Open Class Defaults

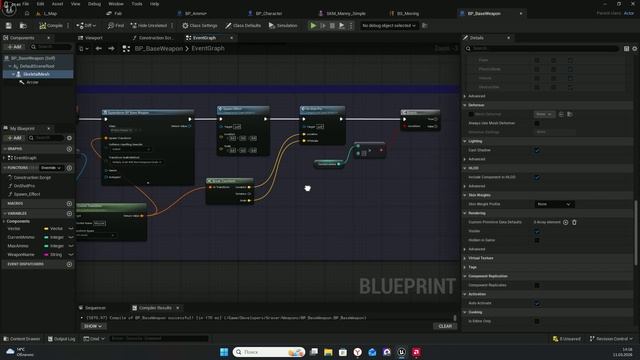pos(243,26)
